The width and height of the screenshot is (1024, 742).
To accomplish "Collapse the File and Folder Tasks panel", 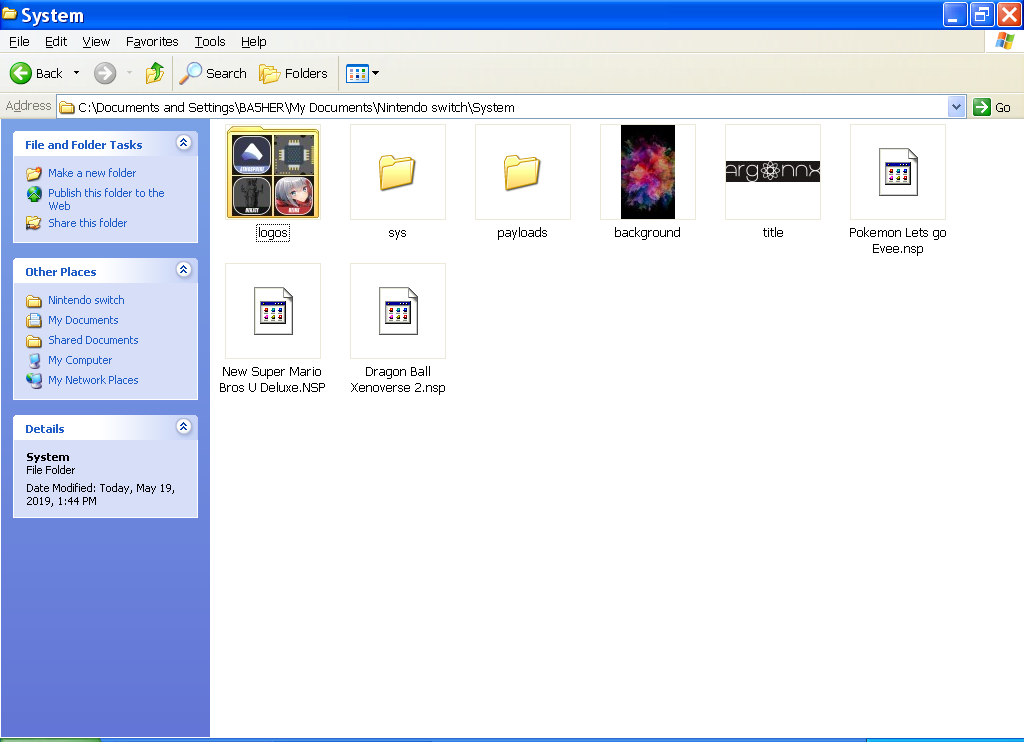I will [x=184, y=142].
